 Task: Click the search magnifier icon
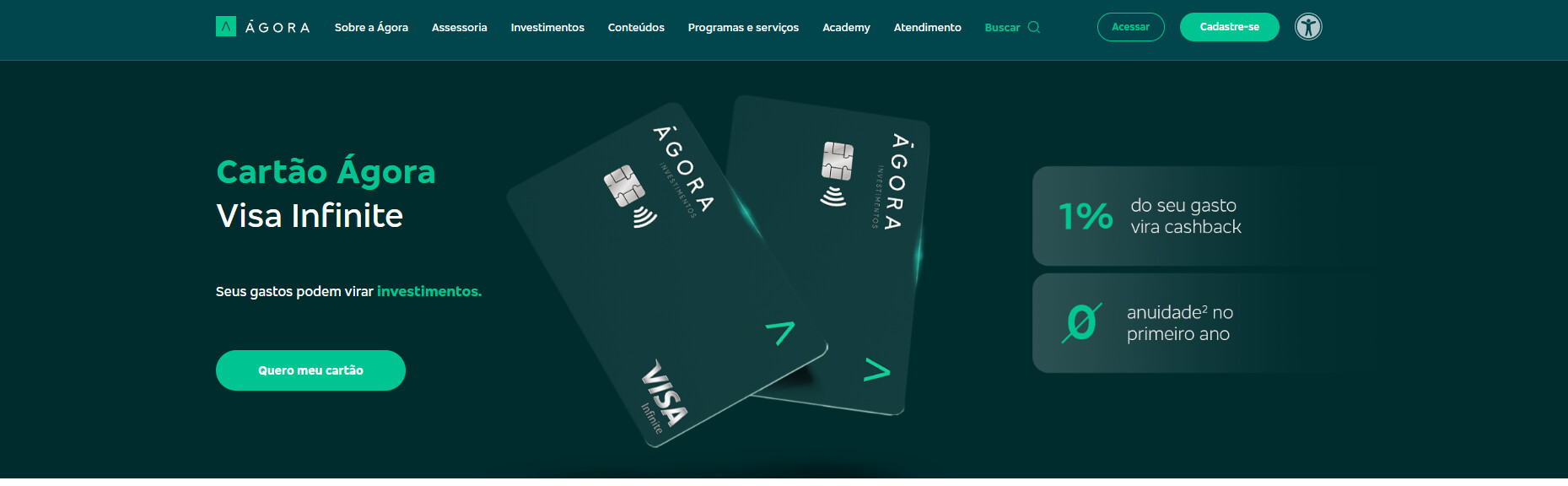tap(1034, 27)
